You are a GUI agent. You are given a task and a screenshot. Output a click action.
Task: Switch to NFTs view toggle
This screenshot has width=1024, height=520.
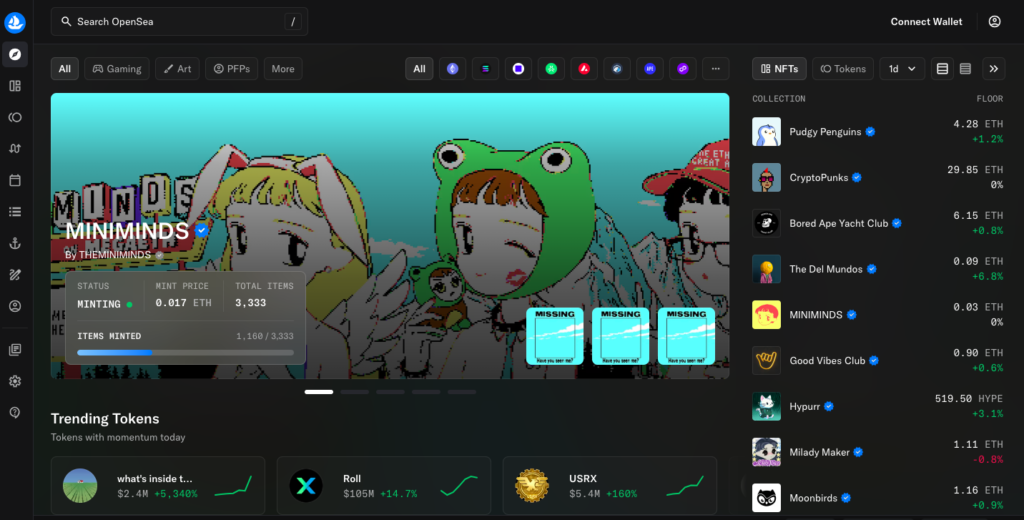779,69
